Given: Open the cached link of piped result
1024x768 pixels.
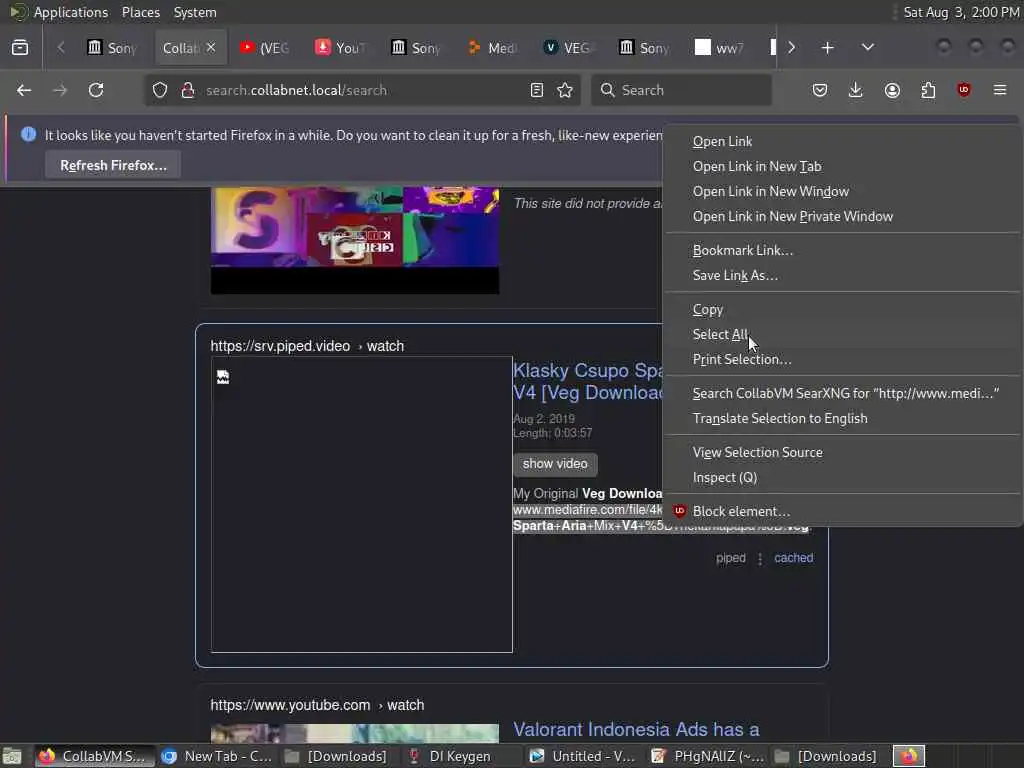Looking at the screenshot, I should click(793, 558).
